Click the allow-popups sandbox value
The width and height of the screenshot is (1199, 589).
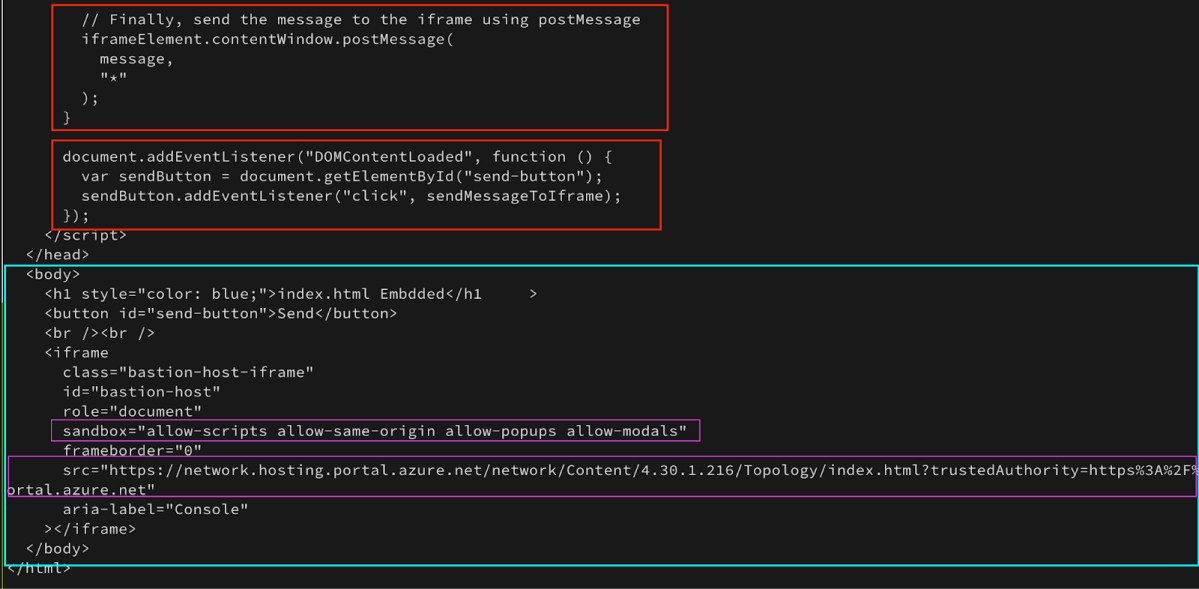pyautogui.click(x=501, y=431)
